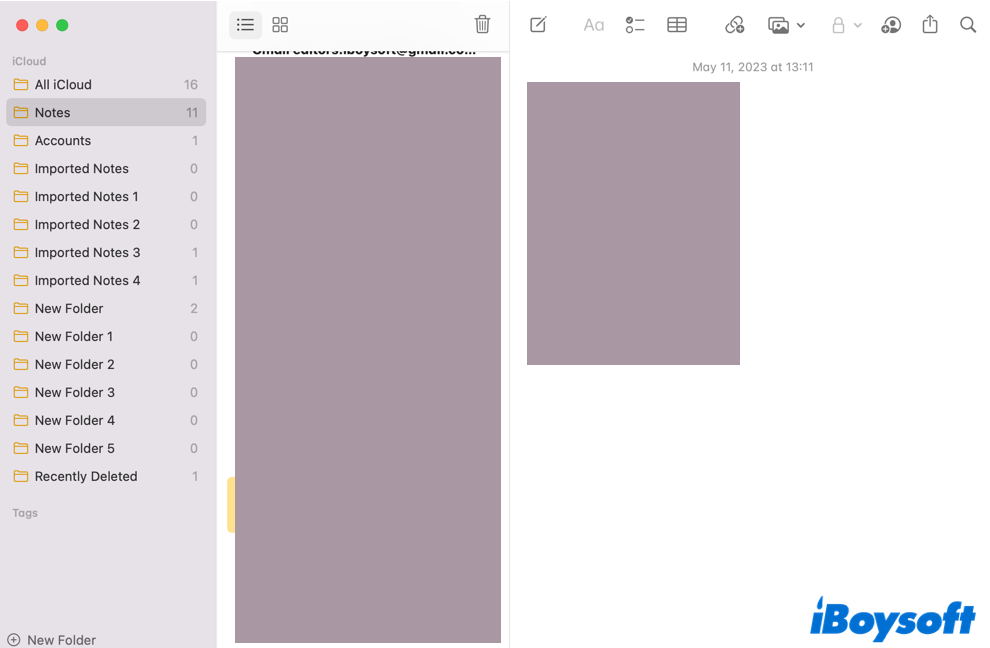Open the Recently Deleted folder
Image resolution: width=990 pixels, height=648 pixels.
tap(86, 477)
